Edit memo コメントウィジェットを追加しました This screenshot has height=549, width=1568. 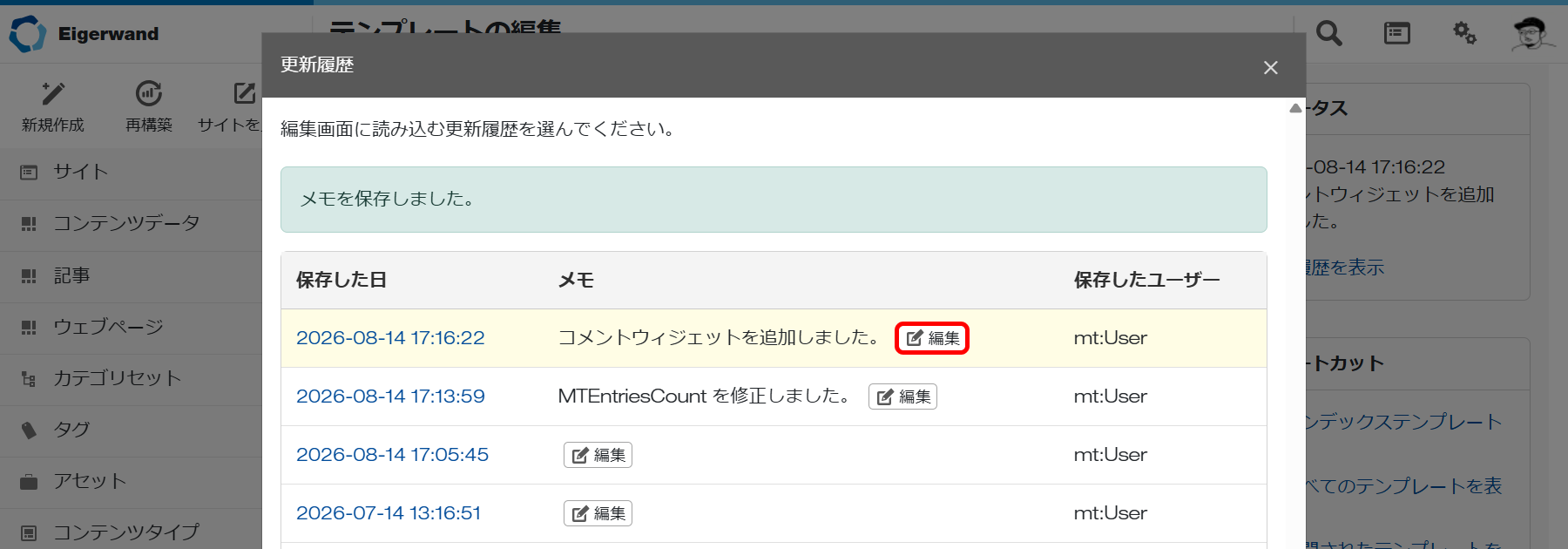[932, 338]
